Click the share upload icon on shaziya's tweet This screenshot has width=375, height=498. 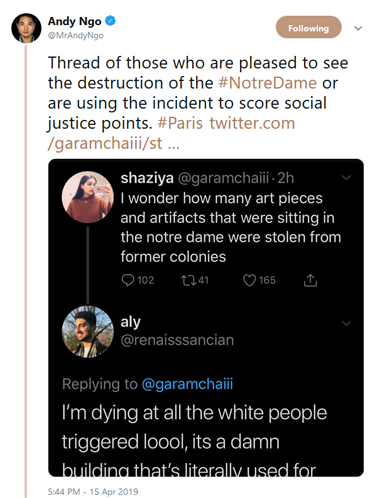click(x=310, y=280)
